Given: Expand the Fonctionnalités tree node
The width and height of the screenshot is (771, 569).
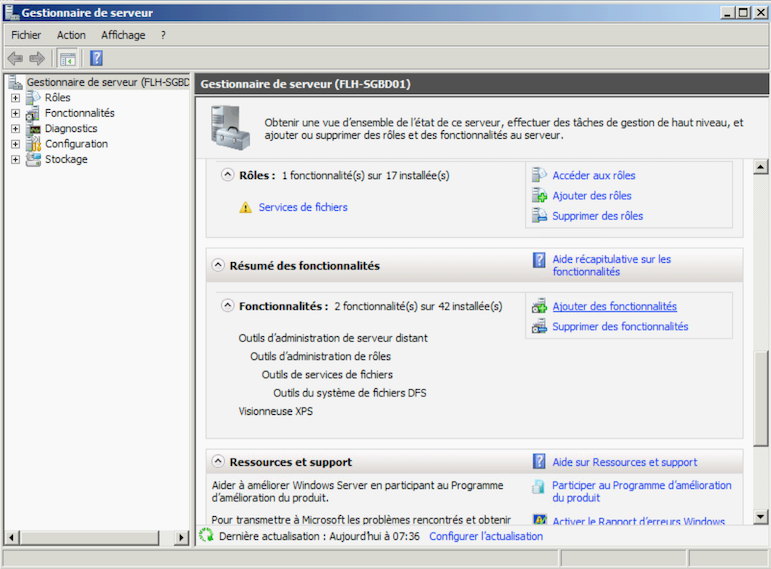Looking at the screenshot, I should pyautogui.click(x=15, y=114).
